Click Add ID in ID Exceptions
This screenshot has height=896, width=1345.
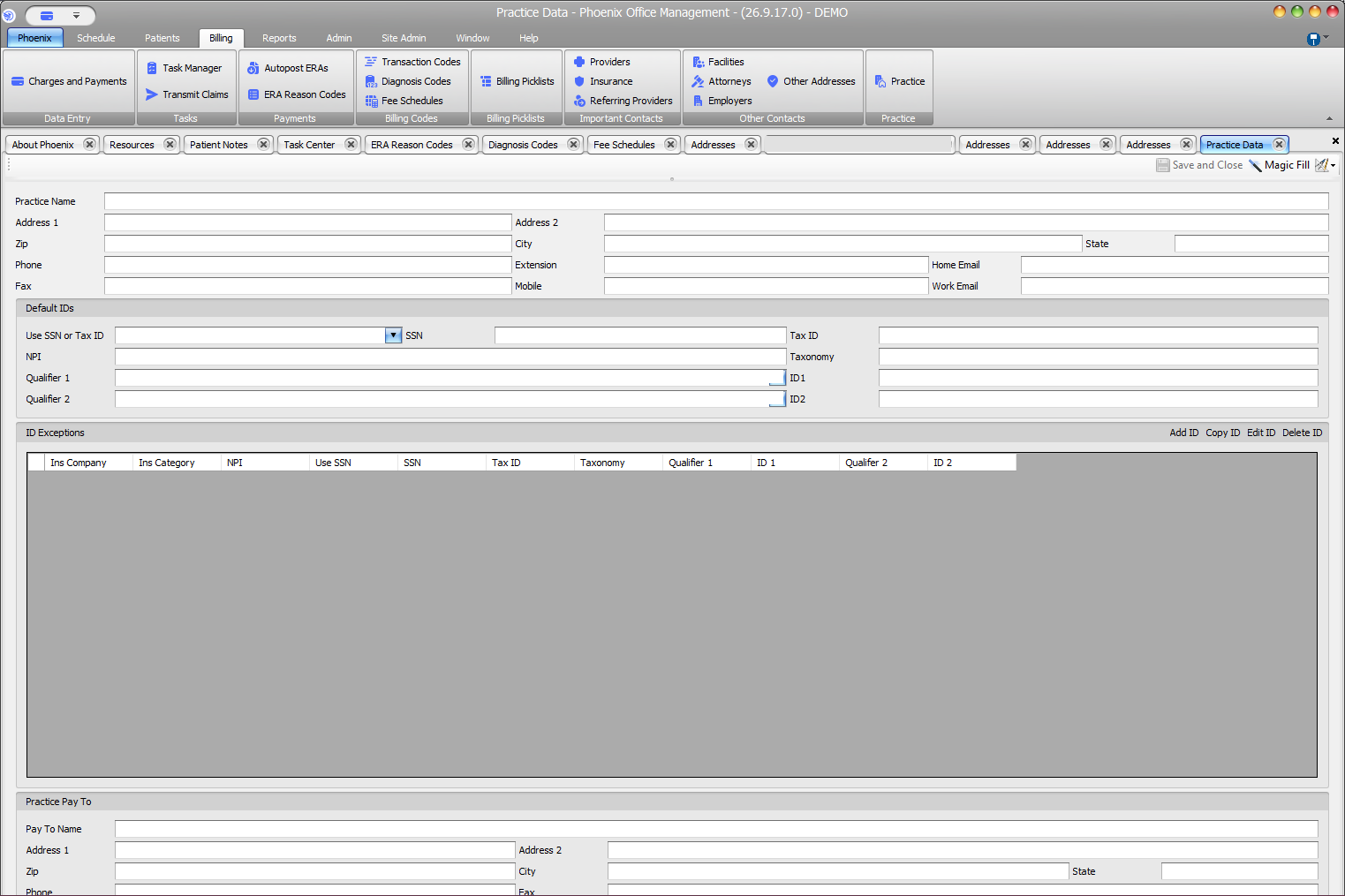click(1183, 433)
